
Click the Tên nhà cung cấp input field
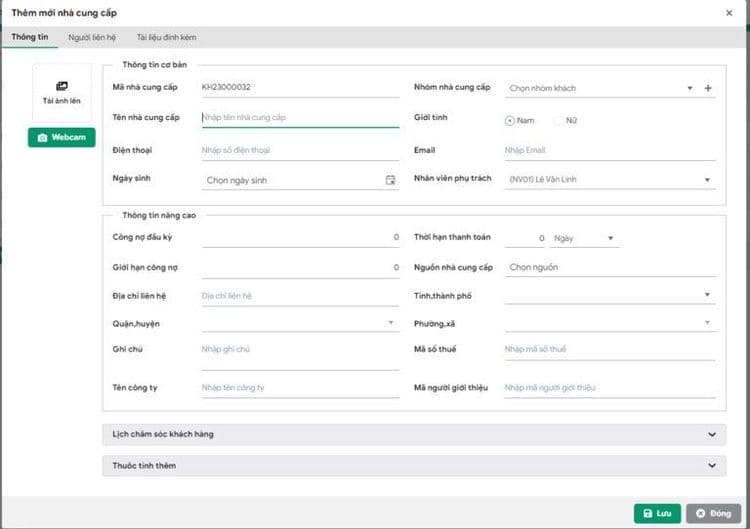[x=300, y=118]
